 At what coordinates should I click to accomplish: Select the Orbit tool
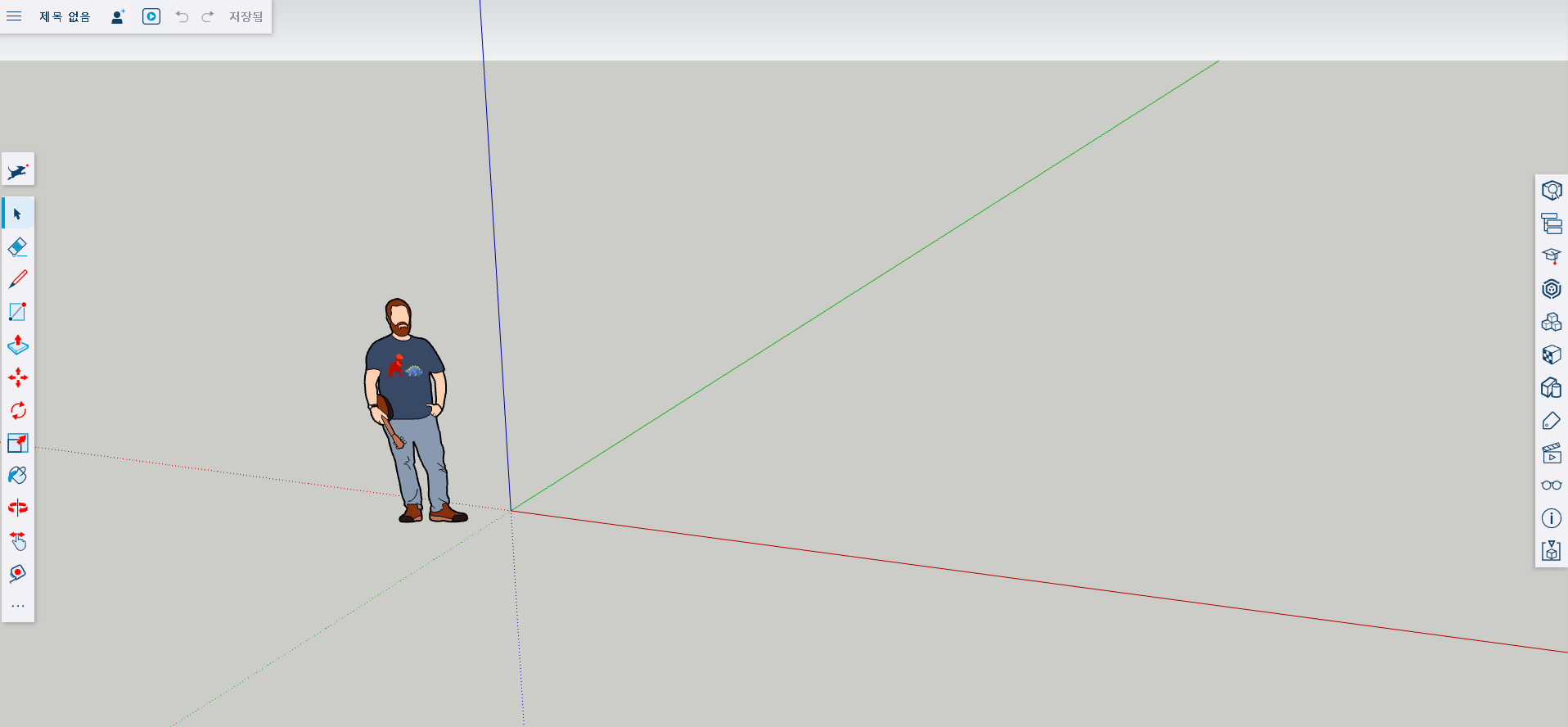coord(18,508)
